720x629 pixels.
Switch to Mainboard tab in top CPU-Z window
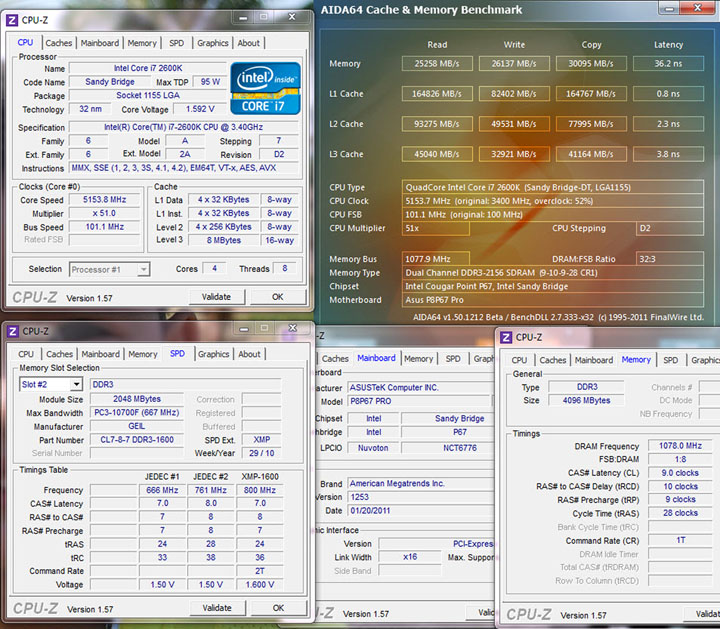tap(100, 43)
